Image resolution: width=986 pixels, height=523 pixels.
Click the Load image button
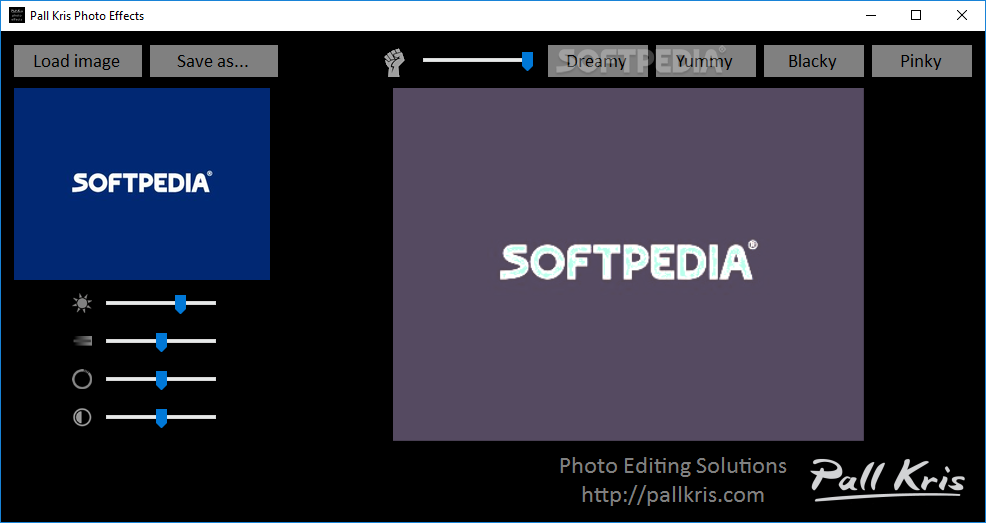click(78, 61)
